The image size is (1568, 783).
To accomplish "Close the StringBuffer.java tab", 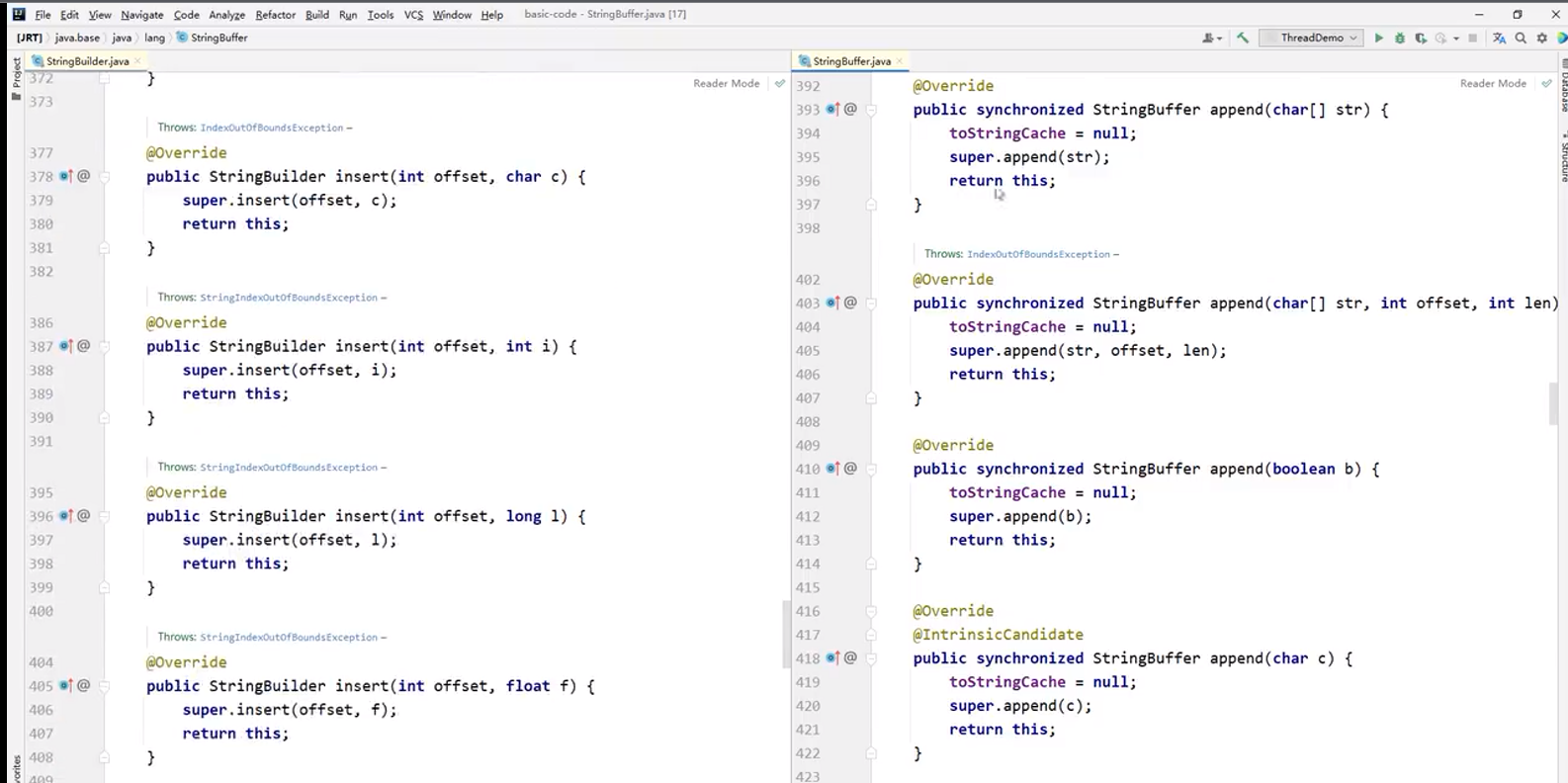I will [901, 61].
